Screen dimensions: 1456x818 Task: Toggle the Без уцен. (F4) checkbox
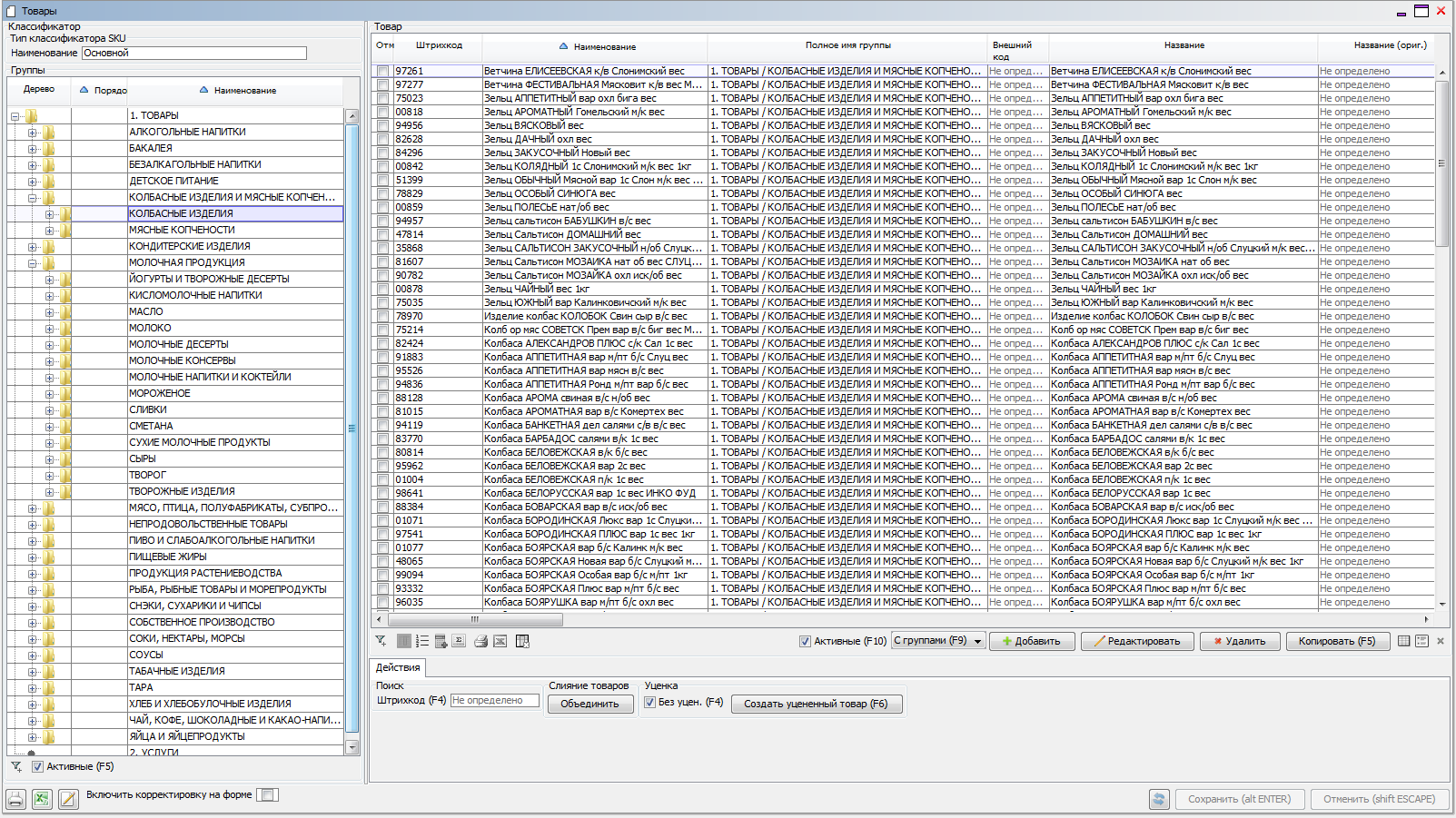click(x=649, y=702)
